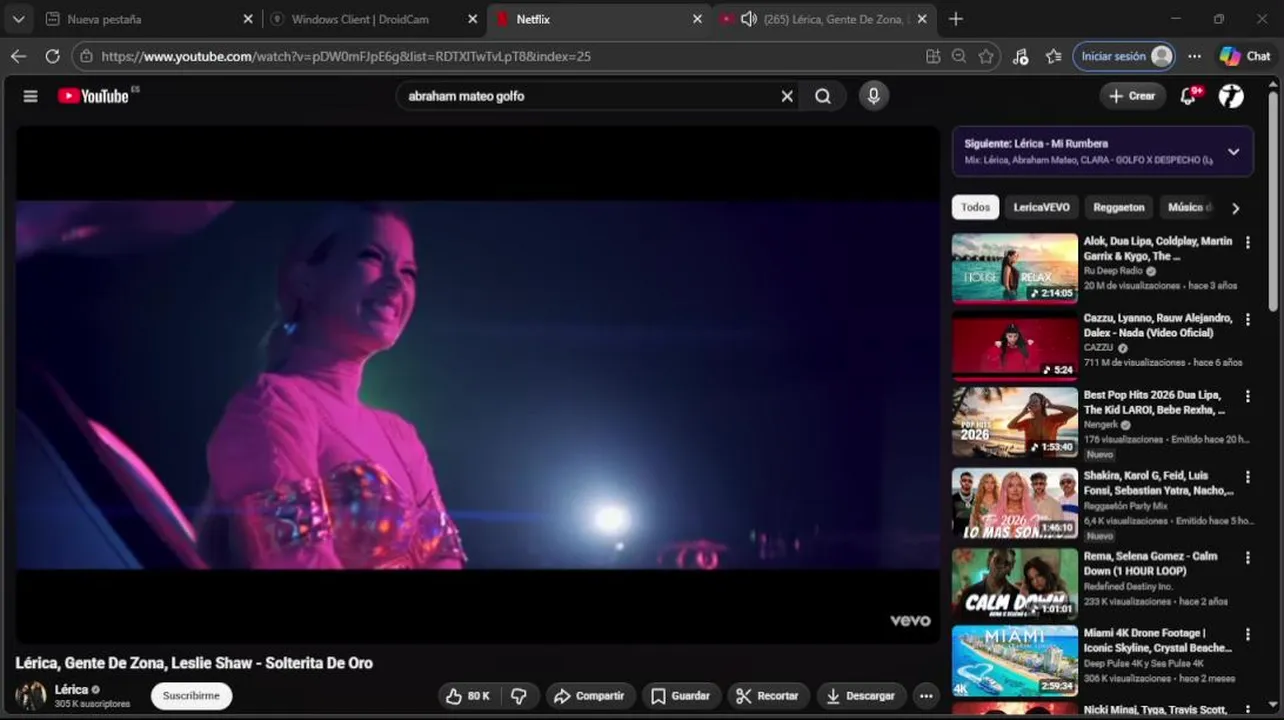Open browser settings and more menu

pyautogui.click(x=1194, y=56)
